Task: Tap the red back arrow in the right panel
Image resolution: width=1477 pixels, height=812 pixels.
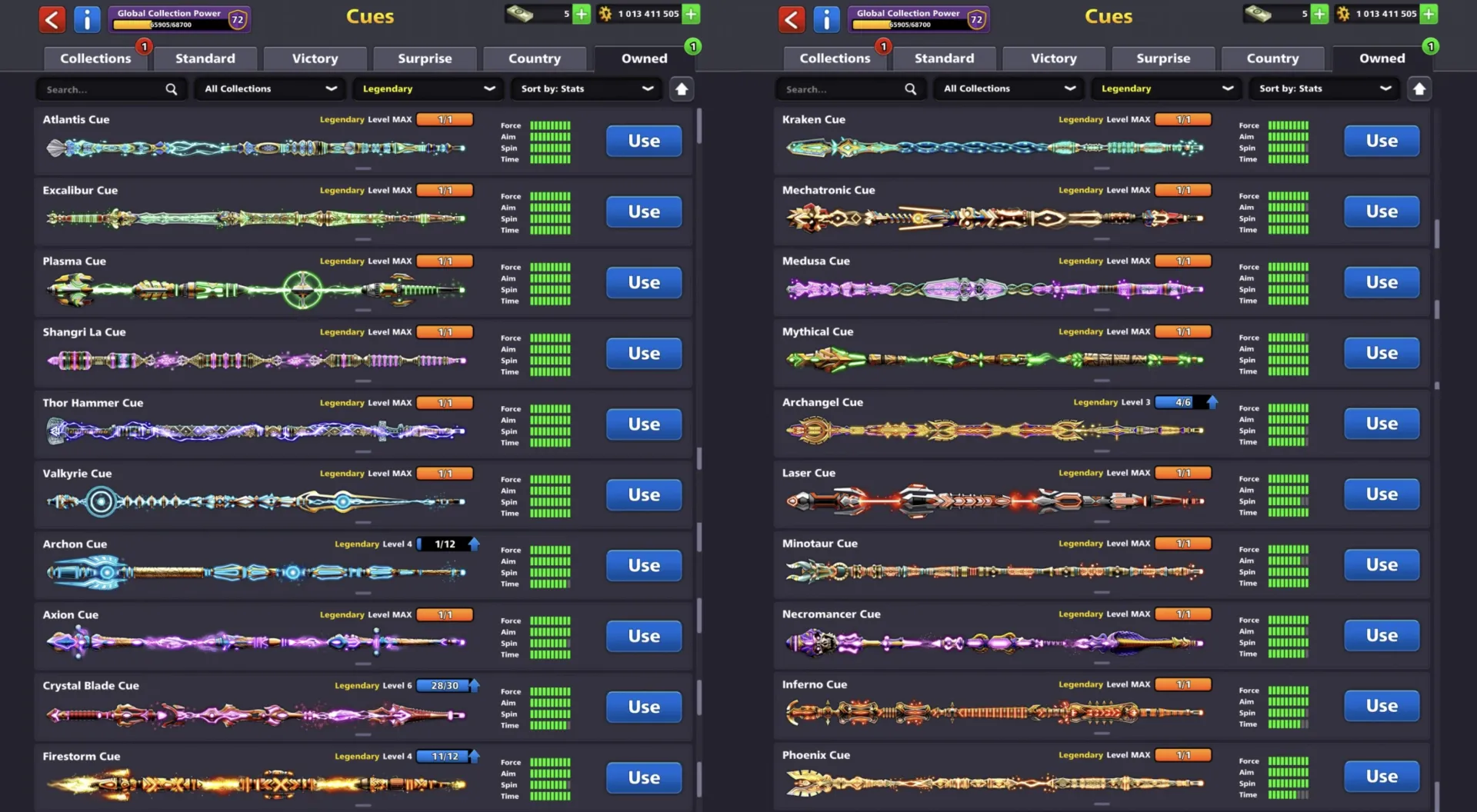Action: (x=792, y=19)
